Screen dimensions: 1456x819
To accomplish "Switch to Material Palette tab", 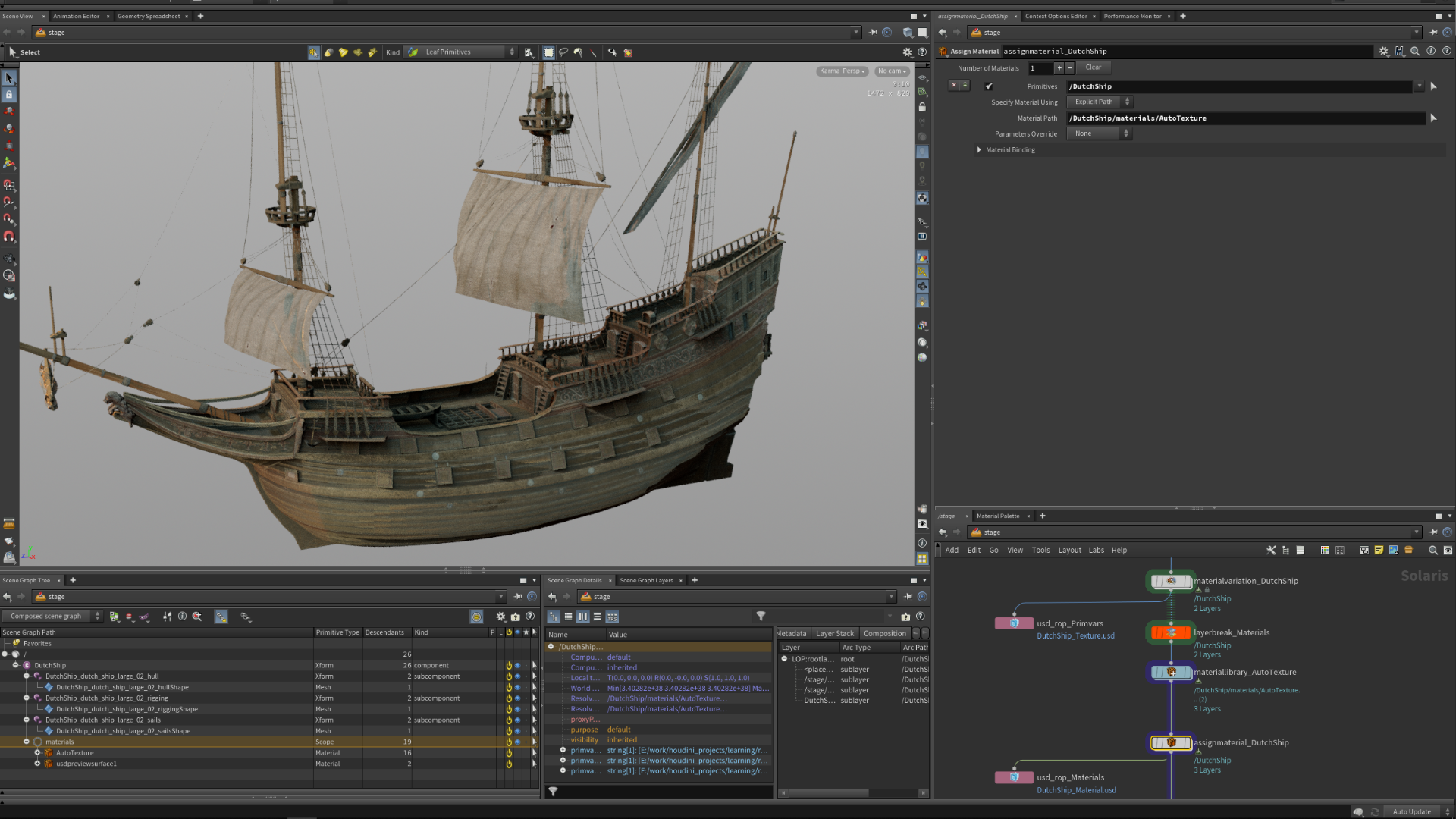I will tap(998, 516).
